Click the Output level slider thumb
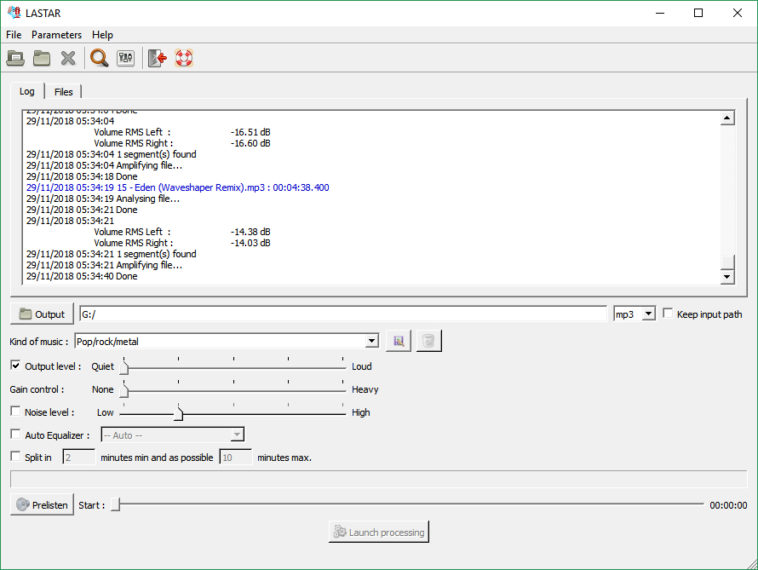 (124, 367)
